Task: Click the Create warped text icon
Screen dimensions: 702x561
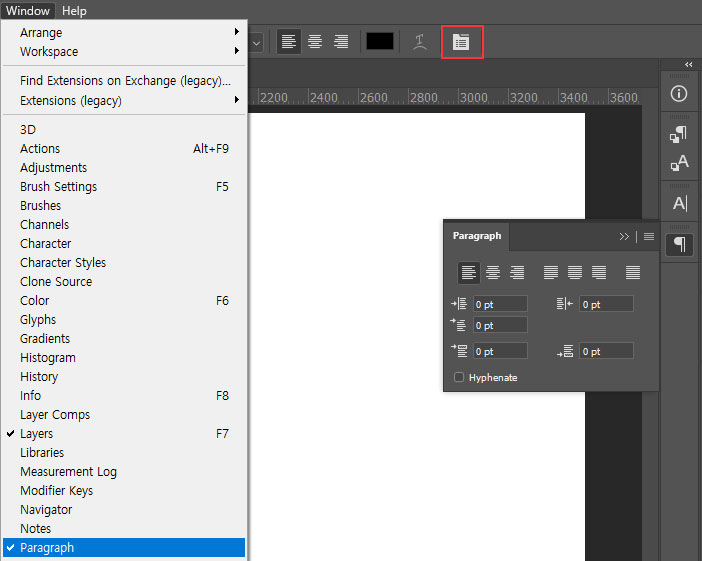Action: point(419,42)
